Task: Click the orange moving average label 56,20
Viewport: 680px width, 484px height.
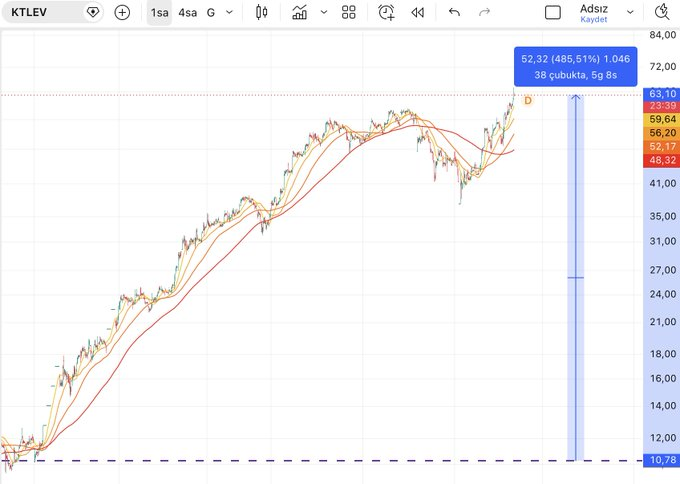Action: click(x=662, y=133)
